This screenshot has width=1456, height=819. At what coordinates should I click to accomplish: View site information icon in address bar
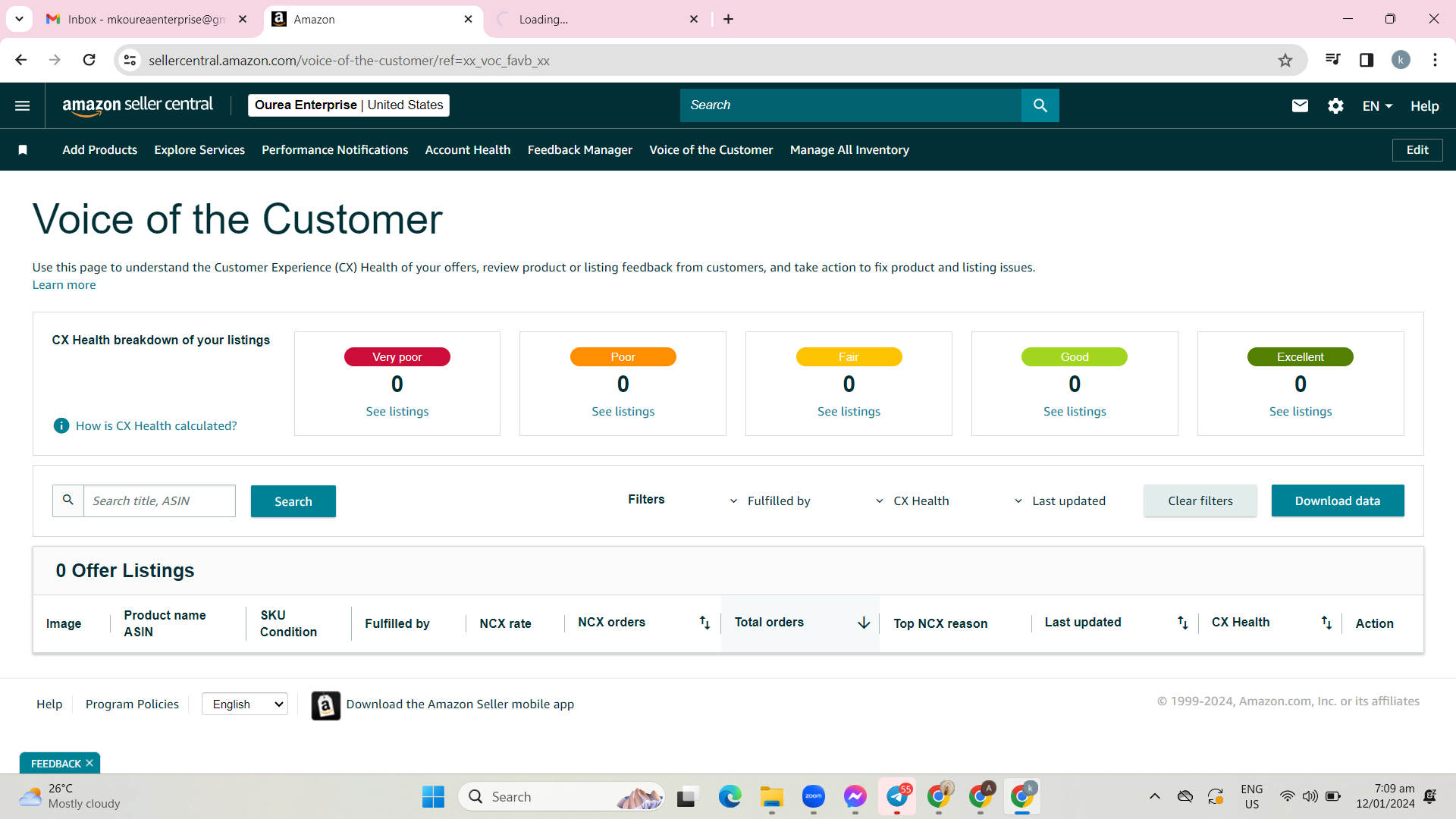tap(130, 60)
